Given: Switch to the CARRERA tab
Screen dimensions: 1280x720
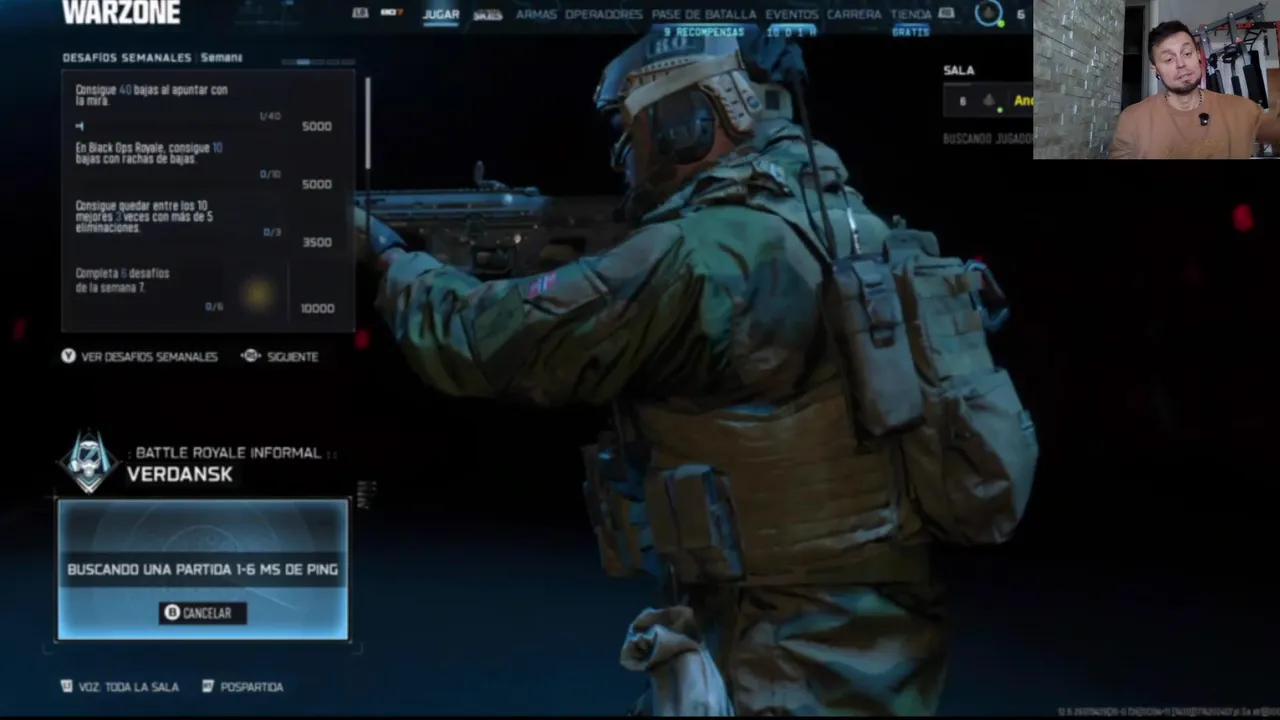Looking at the screenshot, I should pyautogui.click(x=854, y=14).
